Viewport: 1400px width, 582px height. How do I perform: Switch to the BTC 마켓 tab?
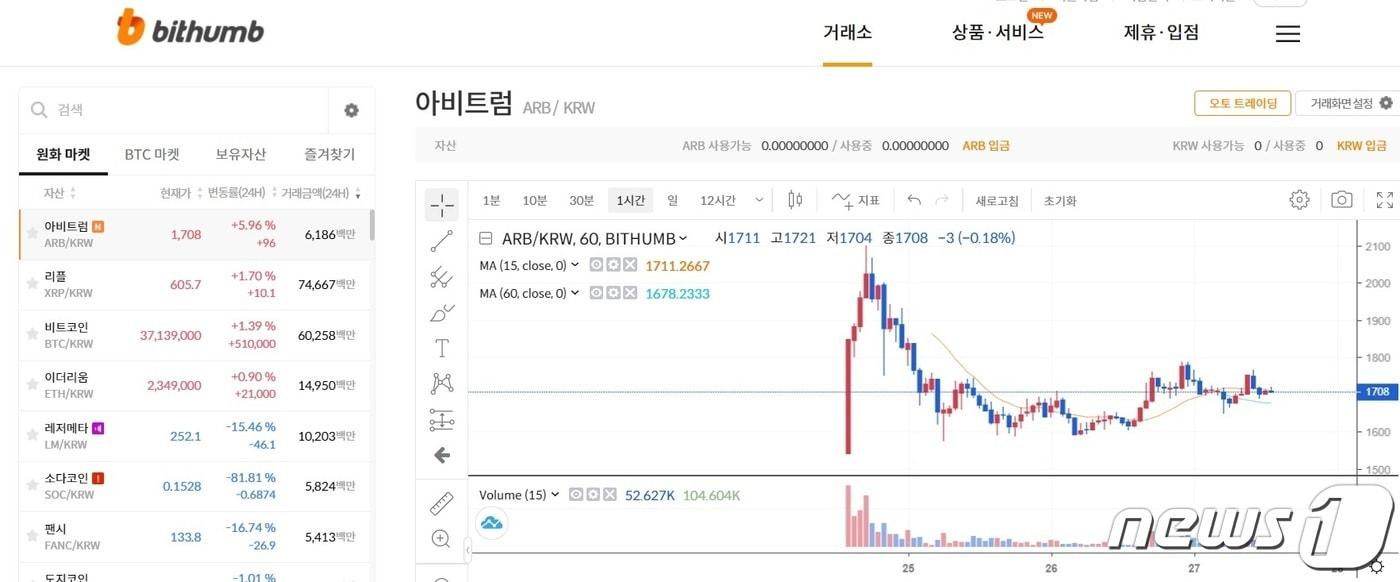152,154
